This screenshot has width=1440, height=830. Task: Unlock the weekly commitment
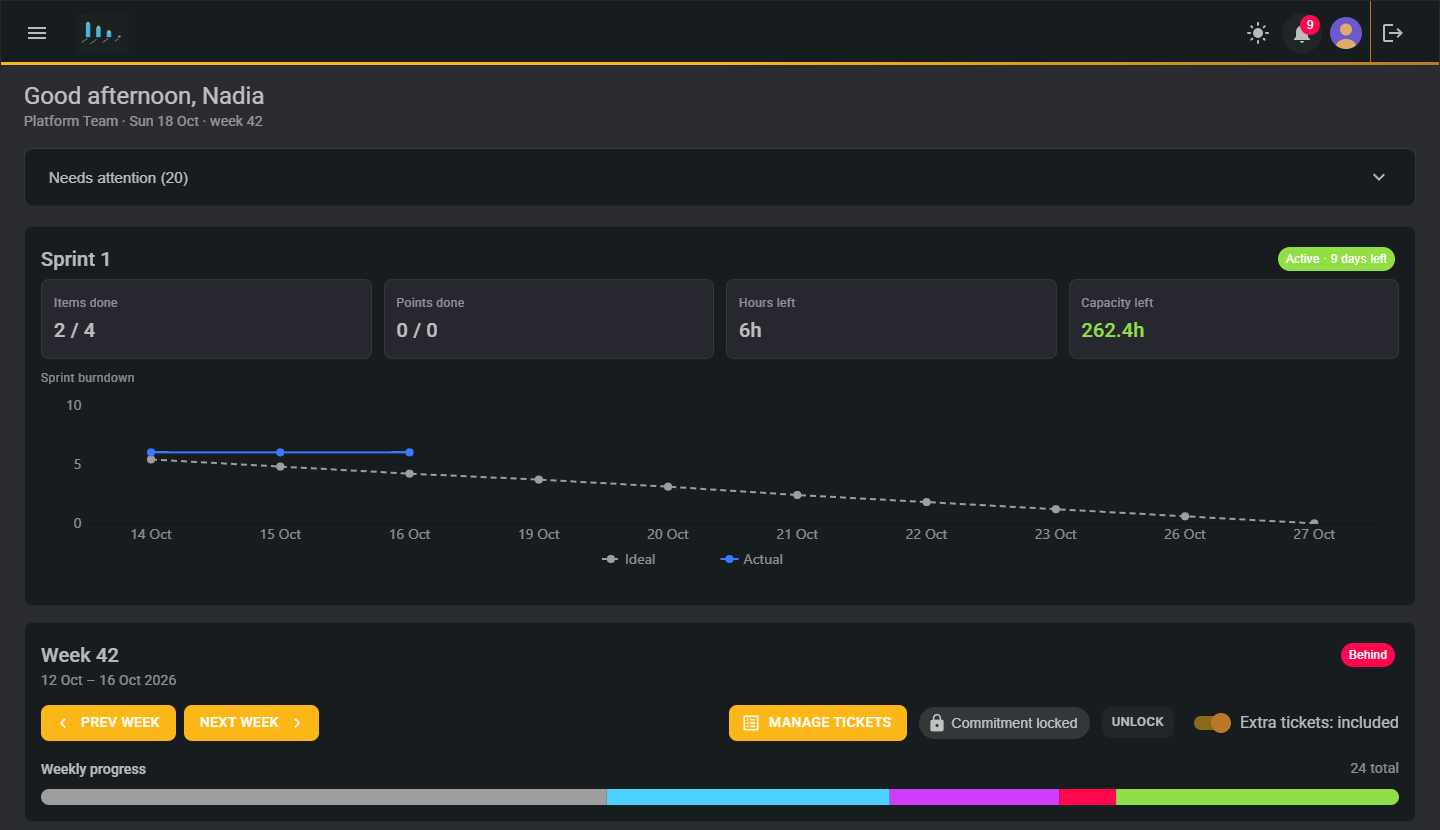coord(1138,722)
